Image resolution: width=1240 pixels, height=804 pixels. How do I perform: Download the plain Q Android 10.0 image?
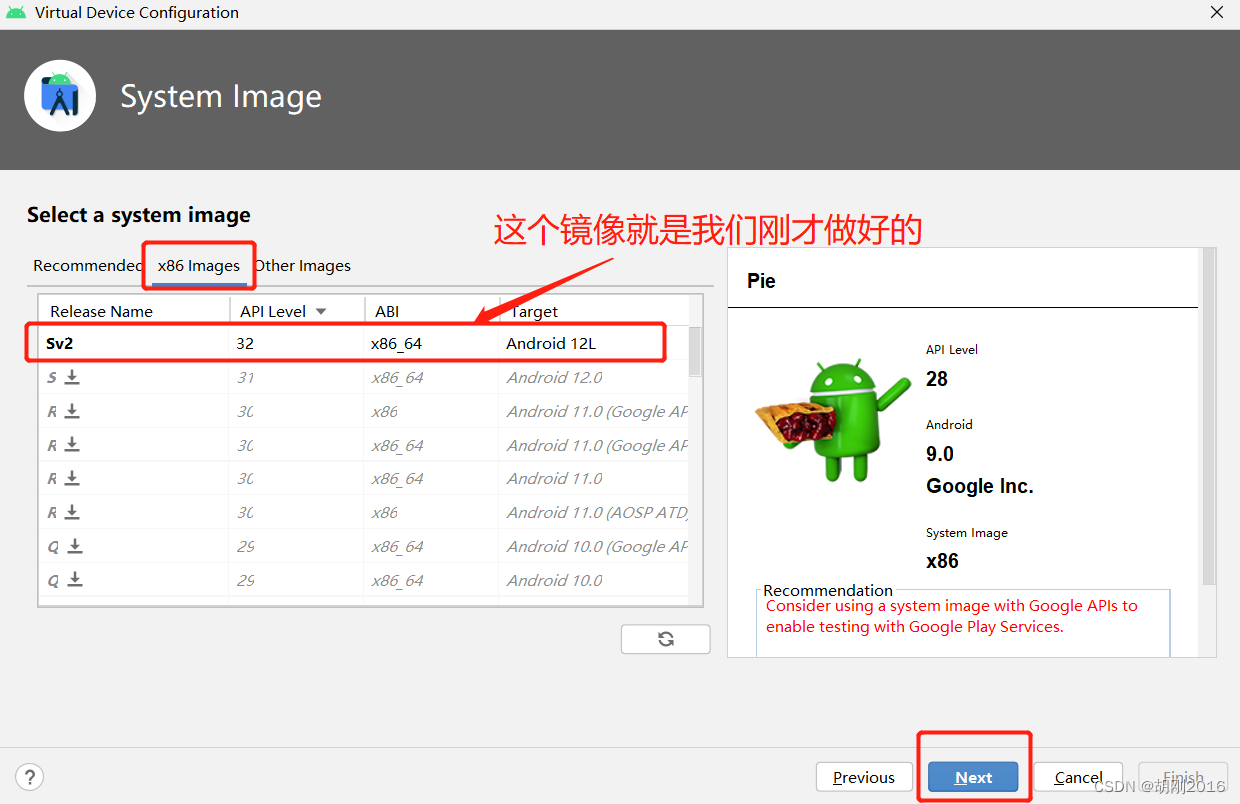click(74, 580)
